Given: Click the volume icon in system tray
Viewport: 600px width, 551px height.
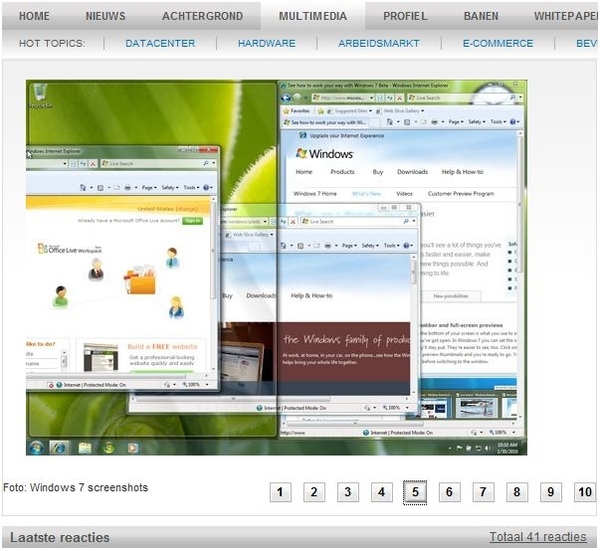Looking at the screenshot, I should tap(487, 448).
